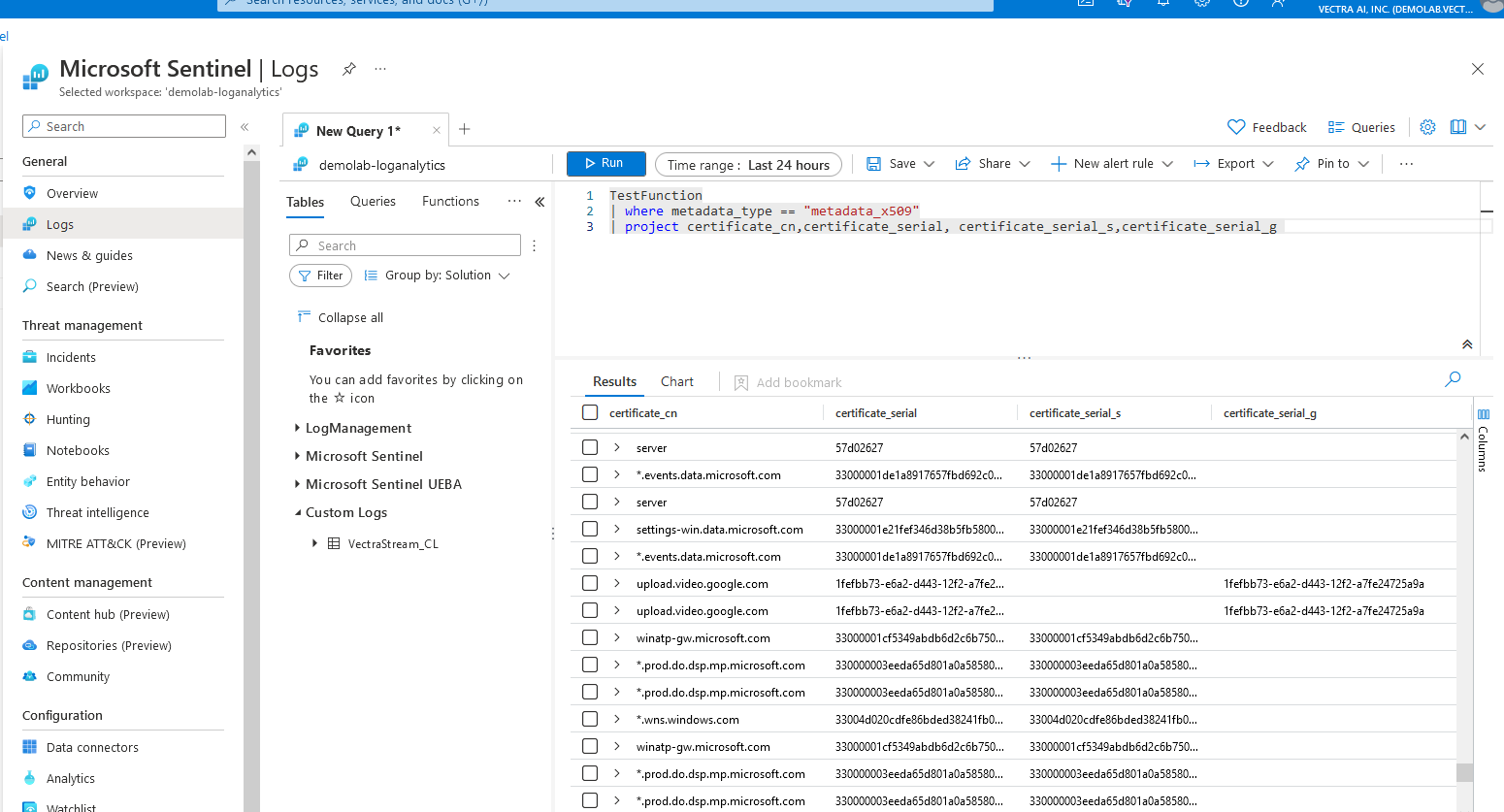The width and height of the screenshot is (1504, 812).
Task: Click Collapse all in the tables list
Action: point(341,317)
